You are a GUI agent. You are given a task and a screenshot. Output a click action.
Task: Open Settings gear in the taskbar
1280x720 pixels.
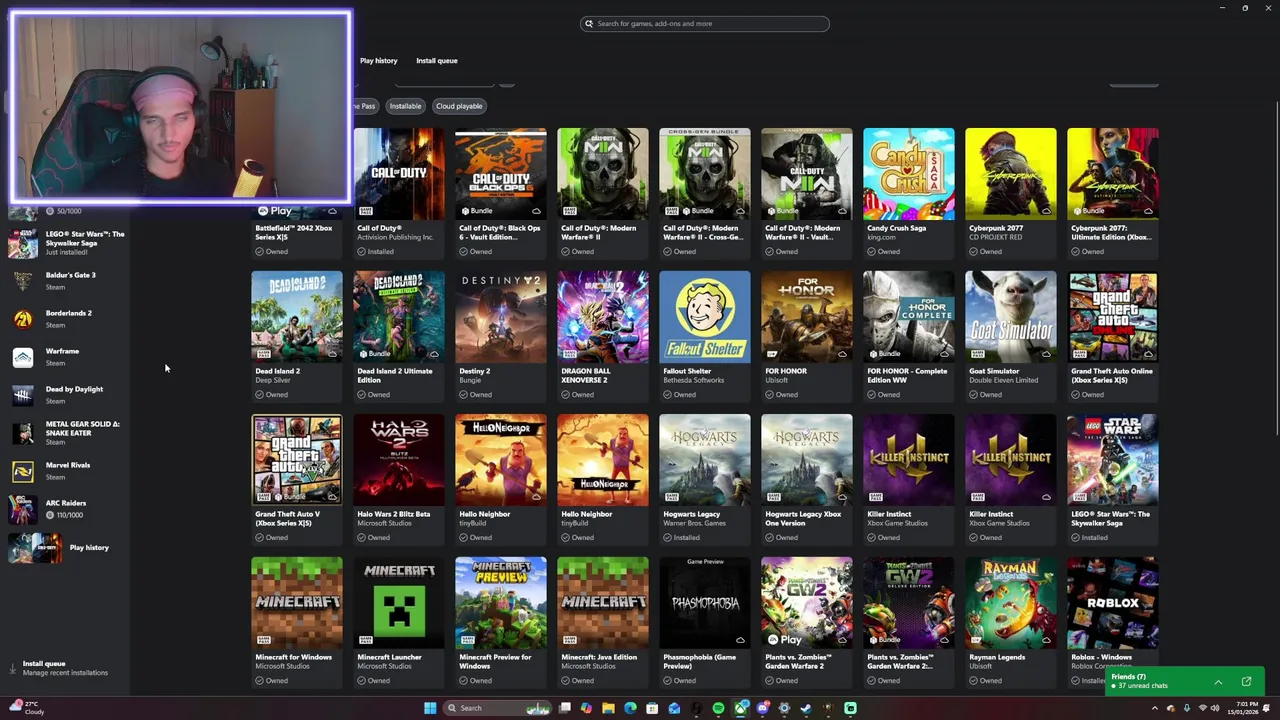pos(784,708)
